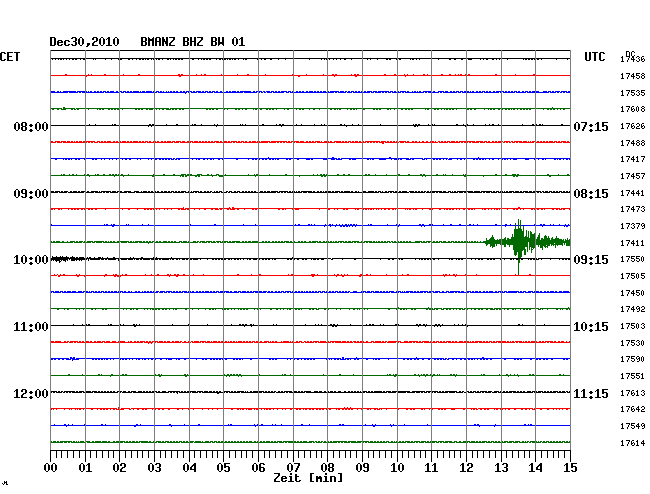Click minute tick label '07'
Viewport: 650px width, 494px height.
click(x=293, y=468)
